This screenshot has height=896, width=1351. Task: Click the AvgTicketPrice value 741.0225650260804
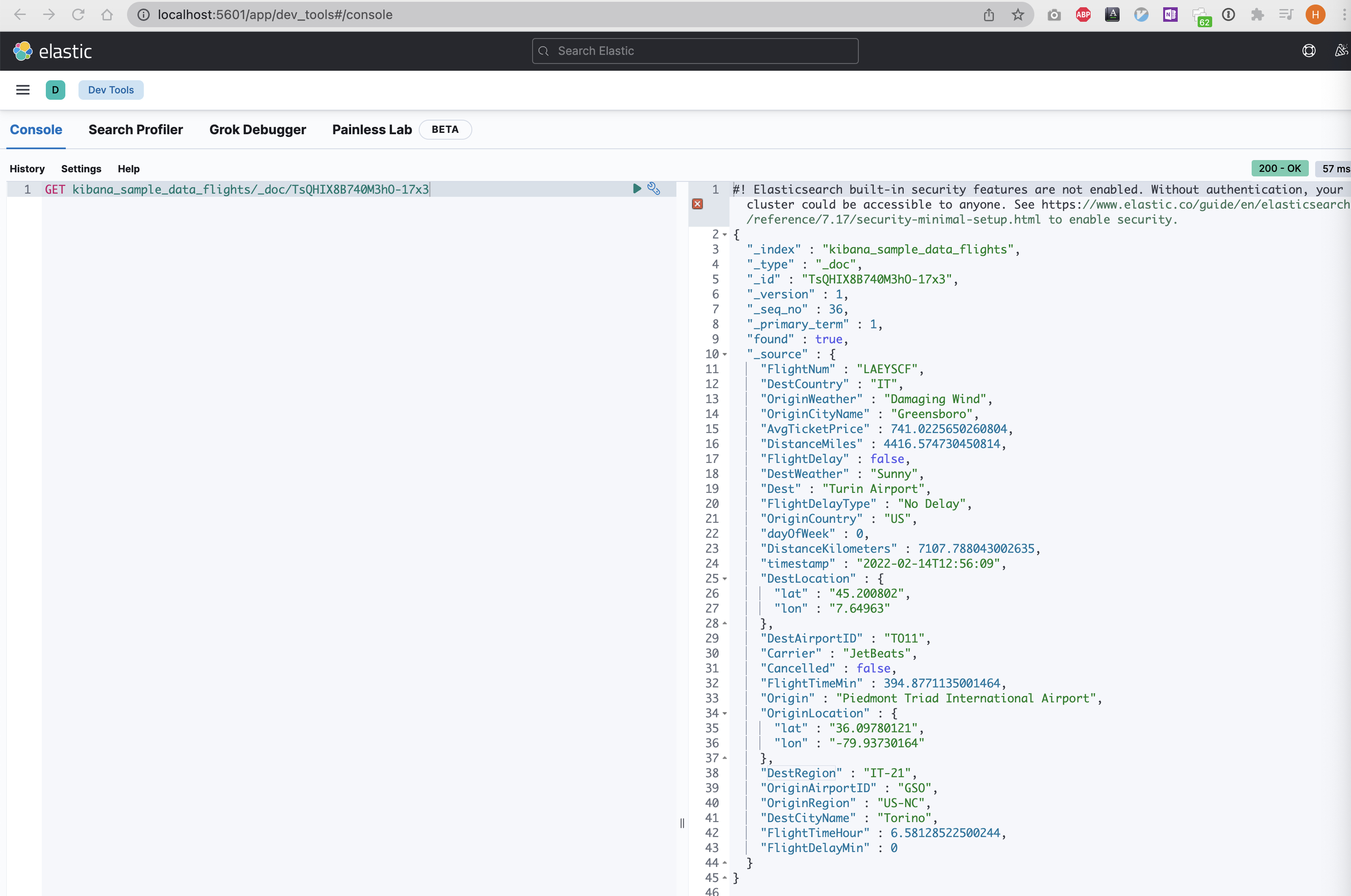949,429
